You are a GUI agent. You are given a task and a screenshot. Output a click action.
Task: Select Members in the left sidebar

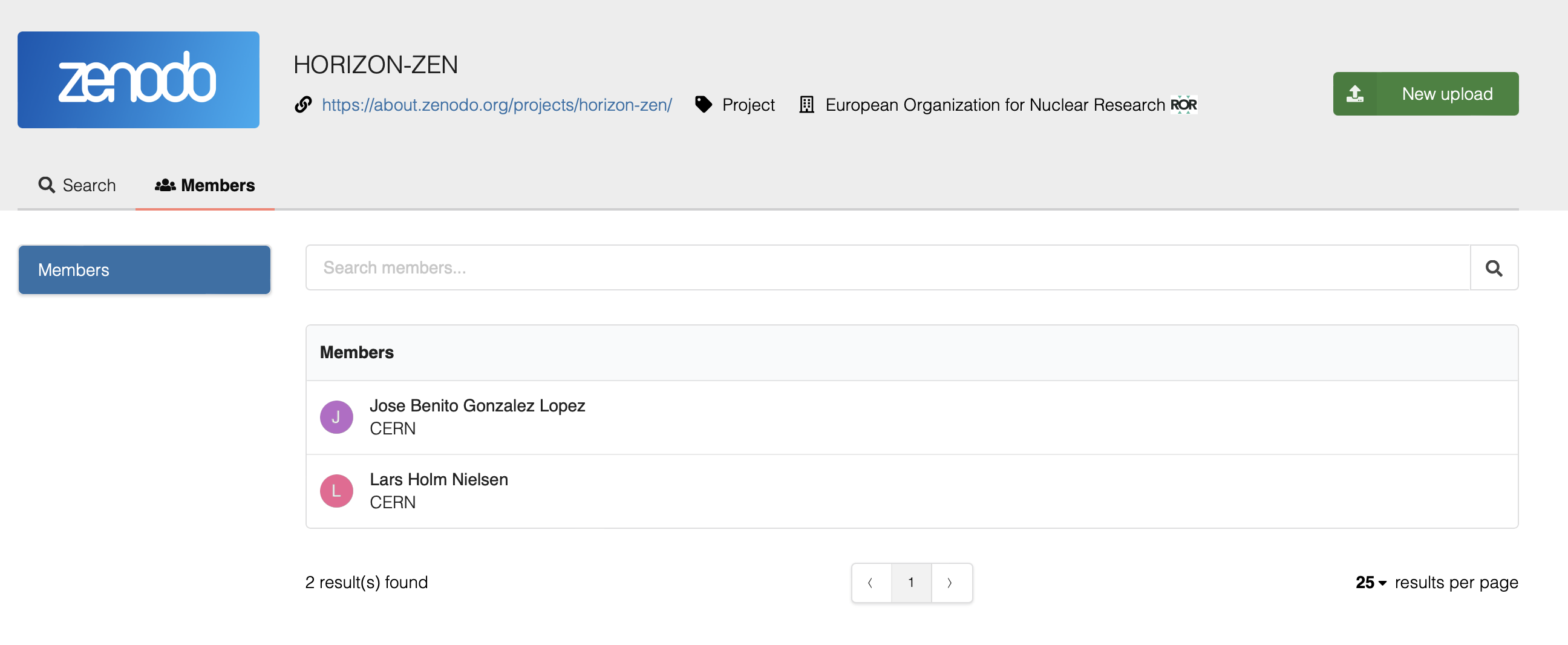[x=144, y=270]
